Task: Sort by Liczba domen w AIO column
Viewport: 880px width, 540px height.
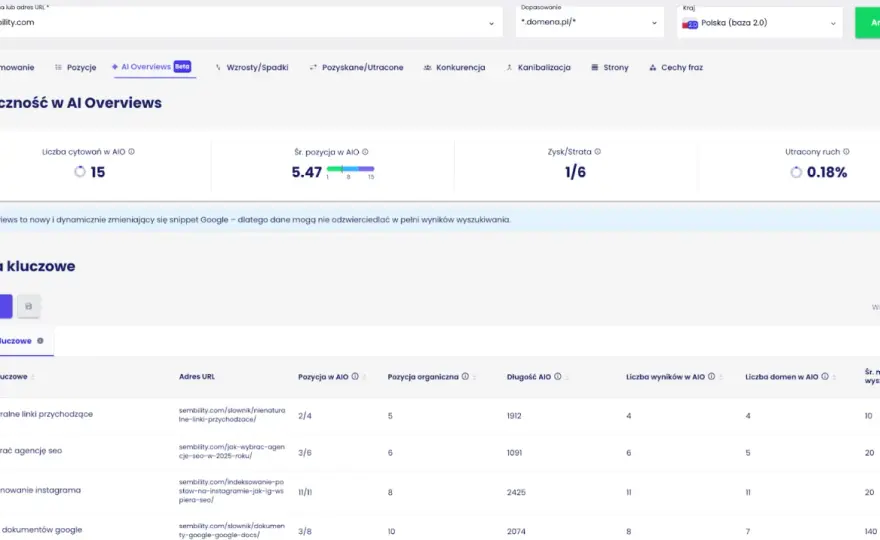Action: [834, 377]
